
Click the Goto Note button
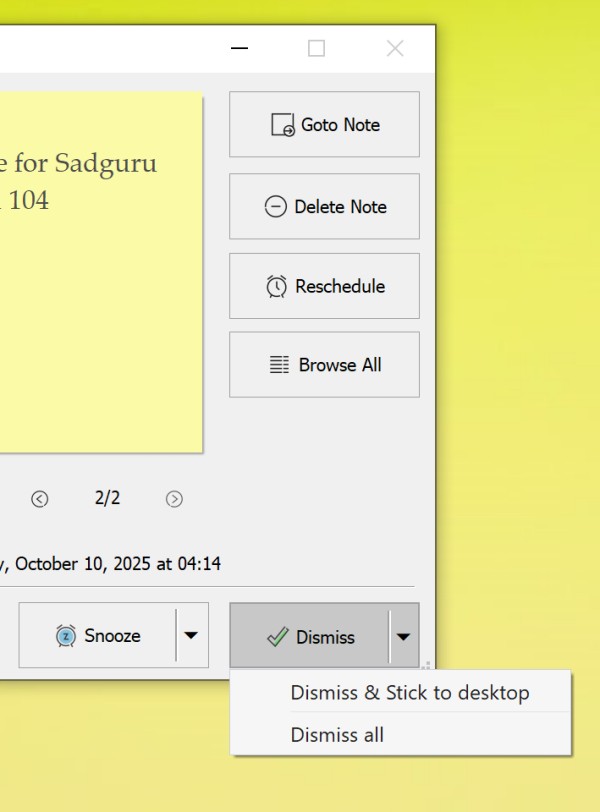pos(324,125)
